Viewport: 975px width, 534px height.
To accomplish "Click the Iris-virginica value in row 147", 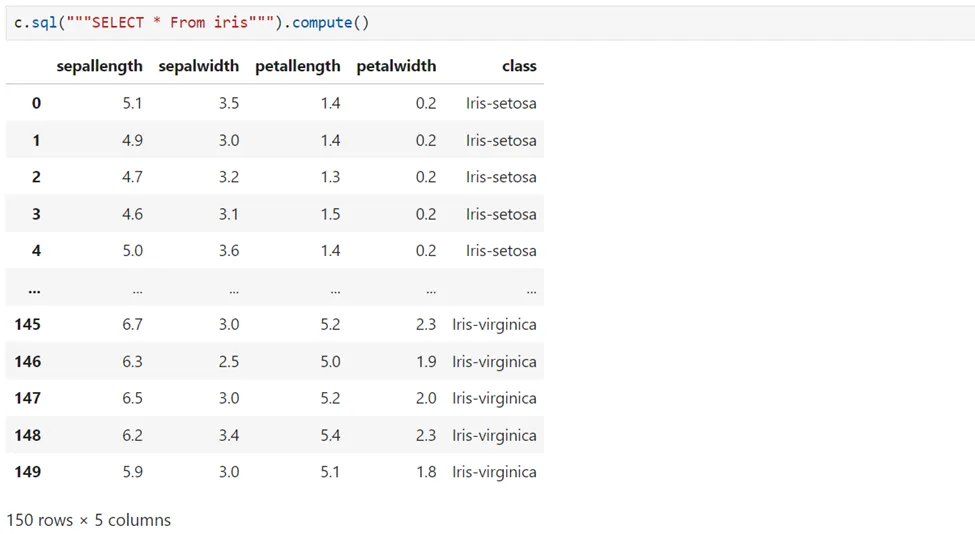I will tap(494, 398).
